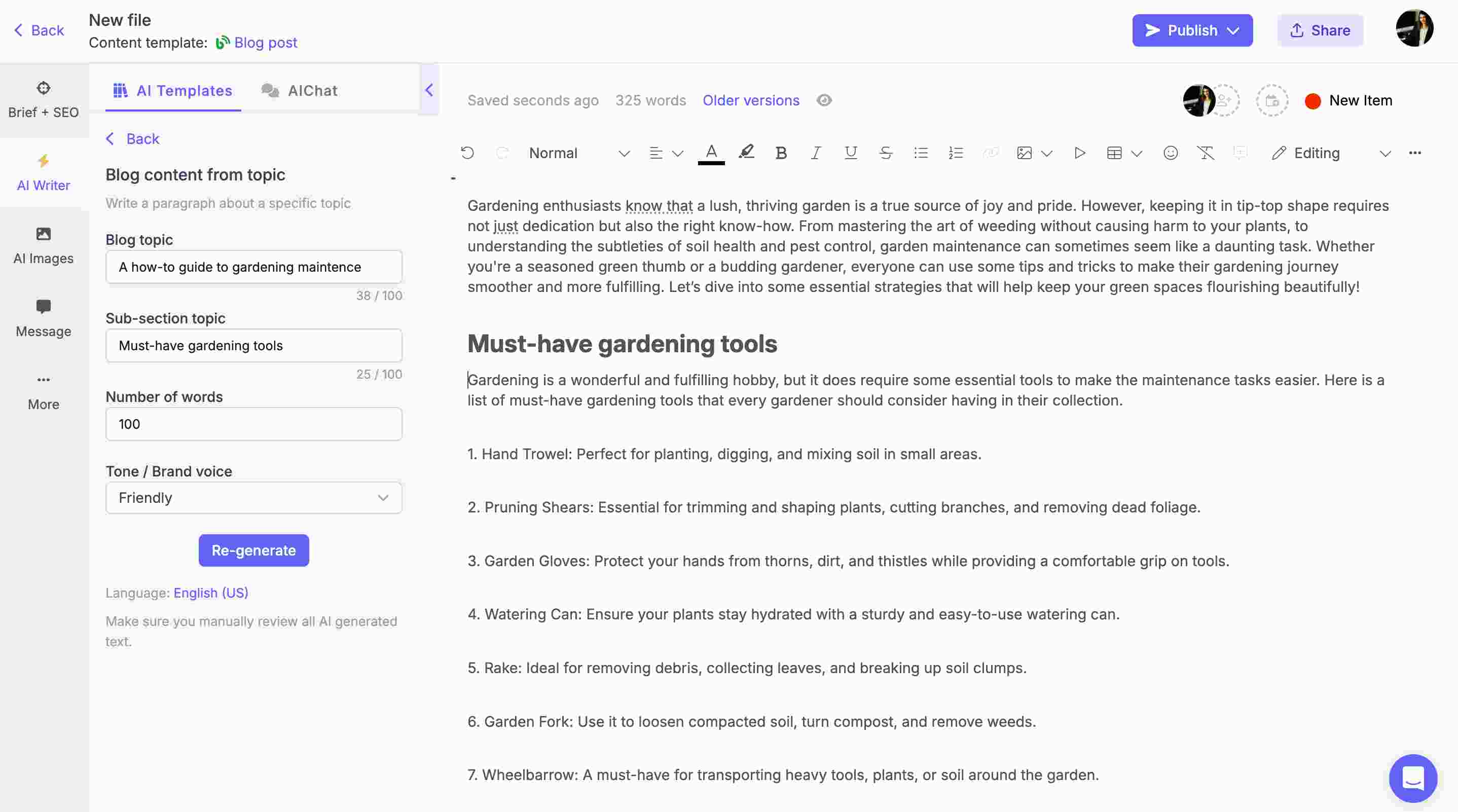Click the add collaborator icon
Viewport: 1458px width, 812px height.
[x=1224, y=101]
